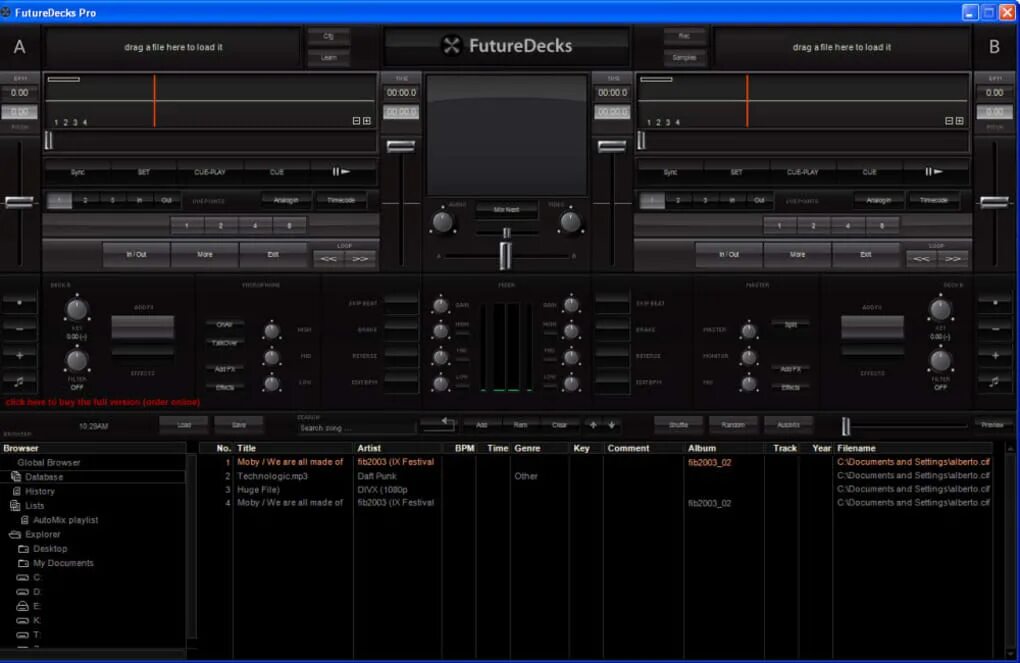Click the music note button on deck A side

pyautogui.click(x=20, y=381)
